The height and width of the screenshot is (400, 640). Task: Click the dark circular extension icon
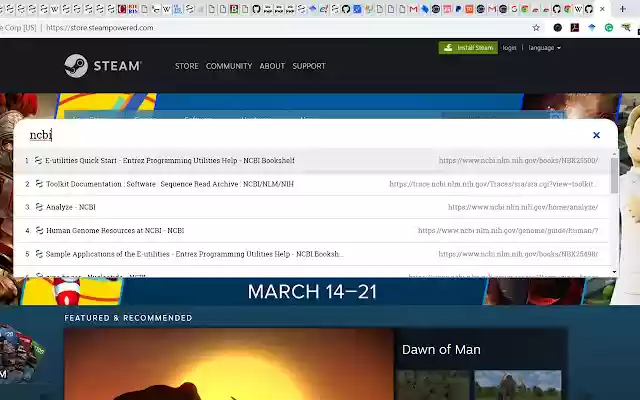[x=558, y=28]
